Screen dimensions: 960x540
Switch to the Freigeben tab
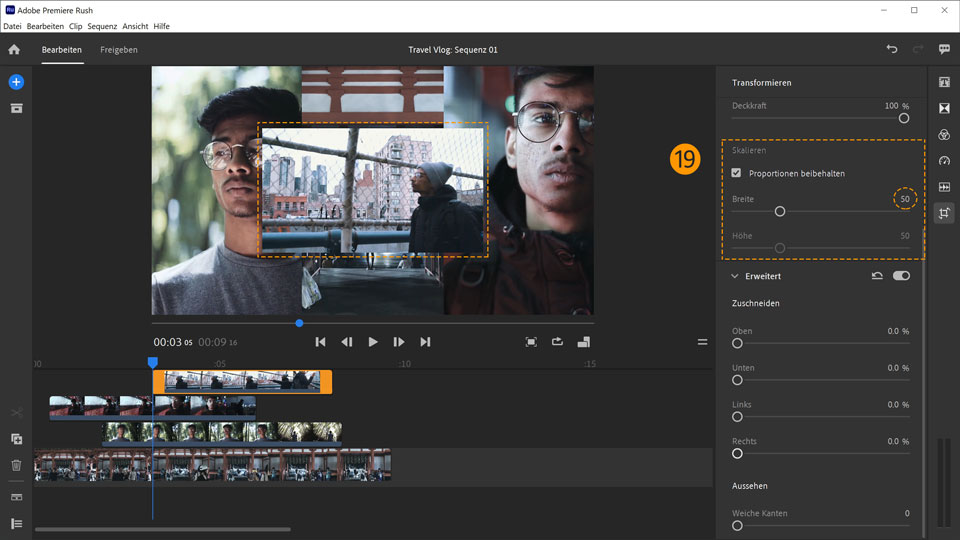(x=119, y=49)
